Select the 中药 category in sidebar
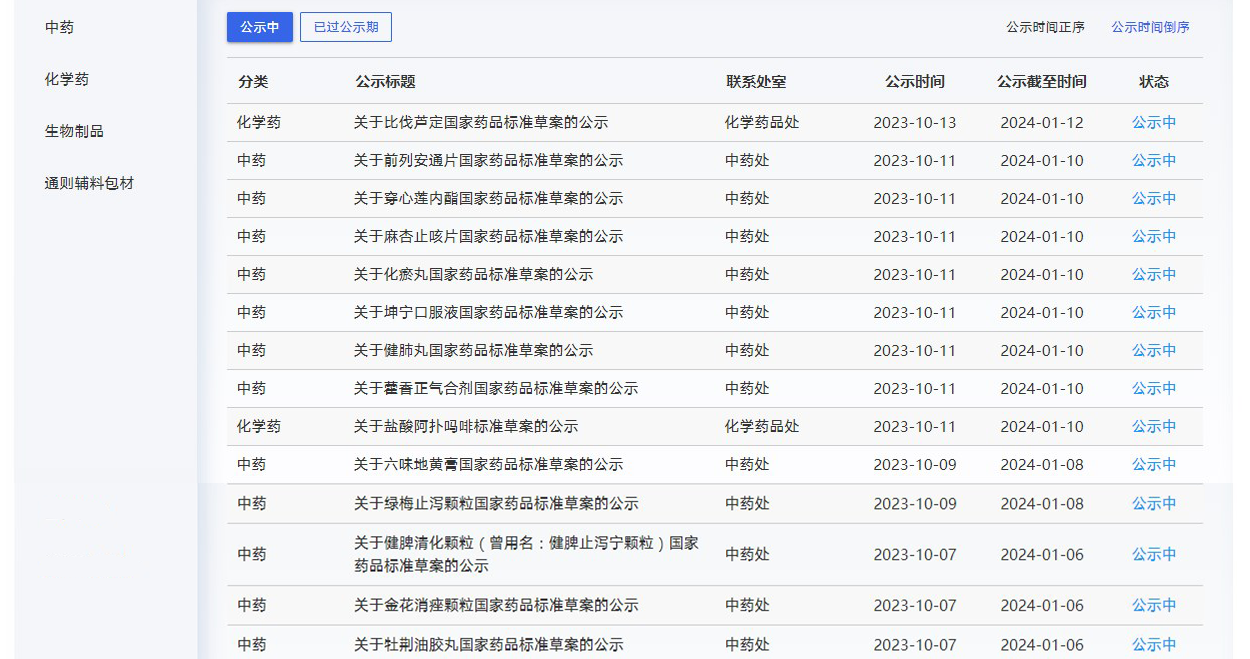This screenshot has height=659, width=1250. coord(59,27)
